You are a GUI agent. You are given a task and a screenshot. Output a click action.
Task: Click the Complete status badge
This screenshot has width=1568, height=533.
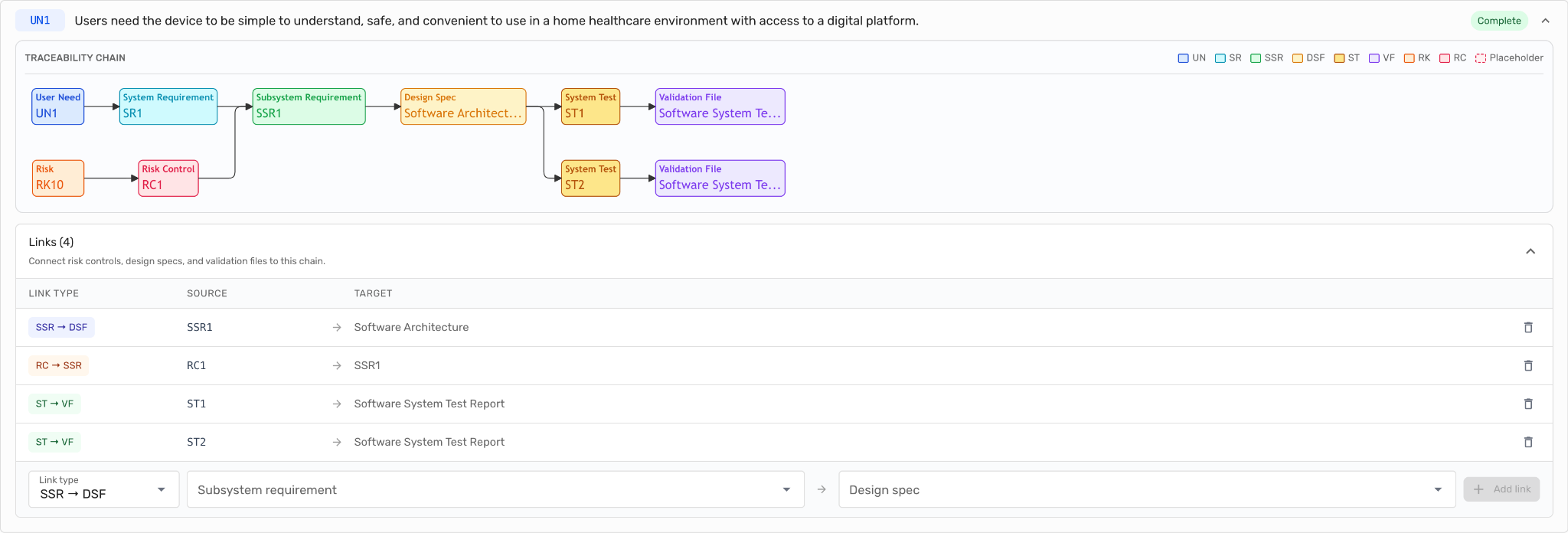click(1499, 21)
